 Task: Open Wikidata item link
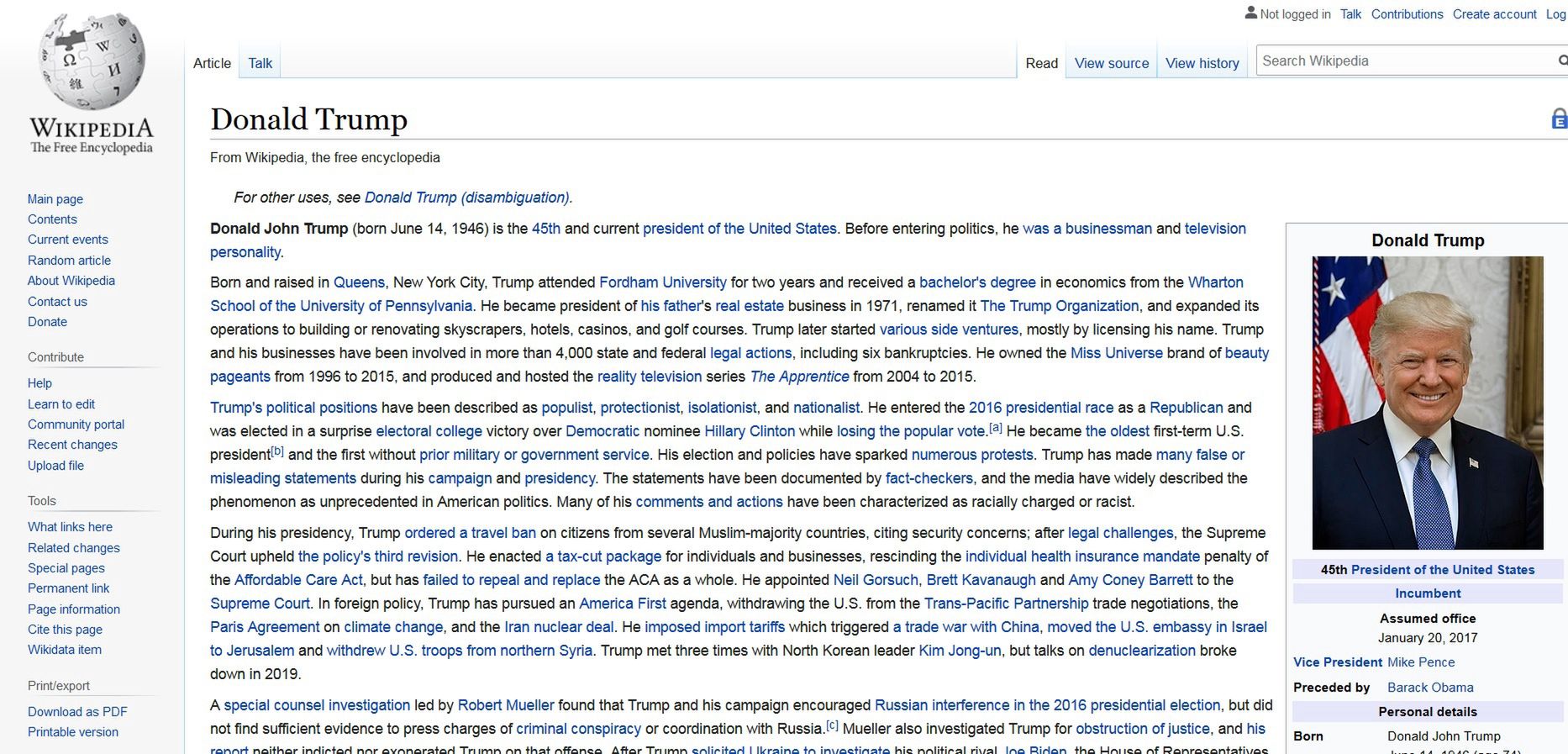coord(65,650)
